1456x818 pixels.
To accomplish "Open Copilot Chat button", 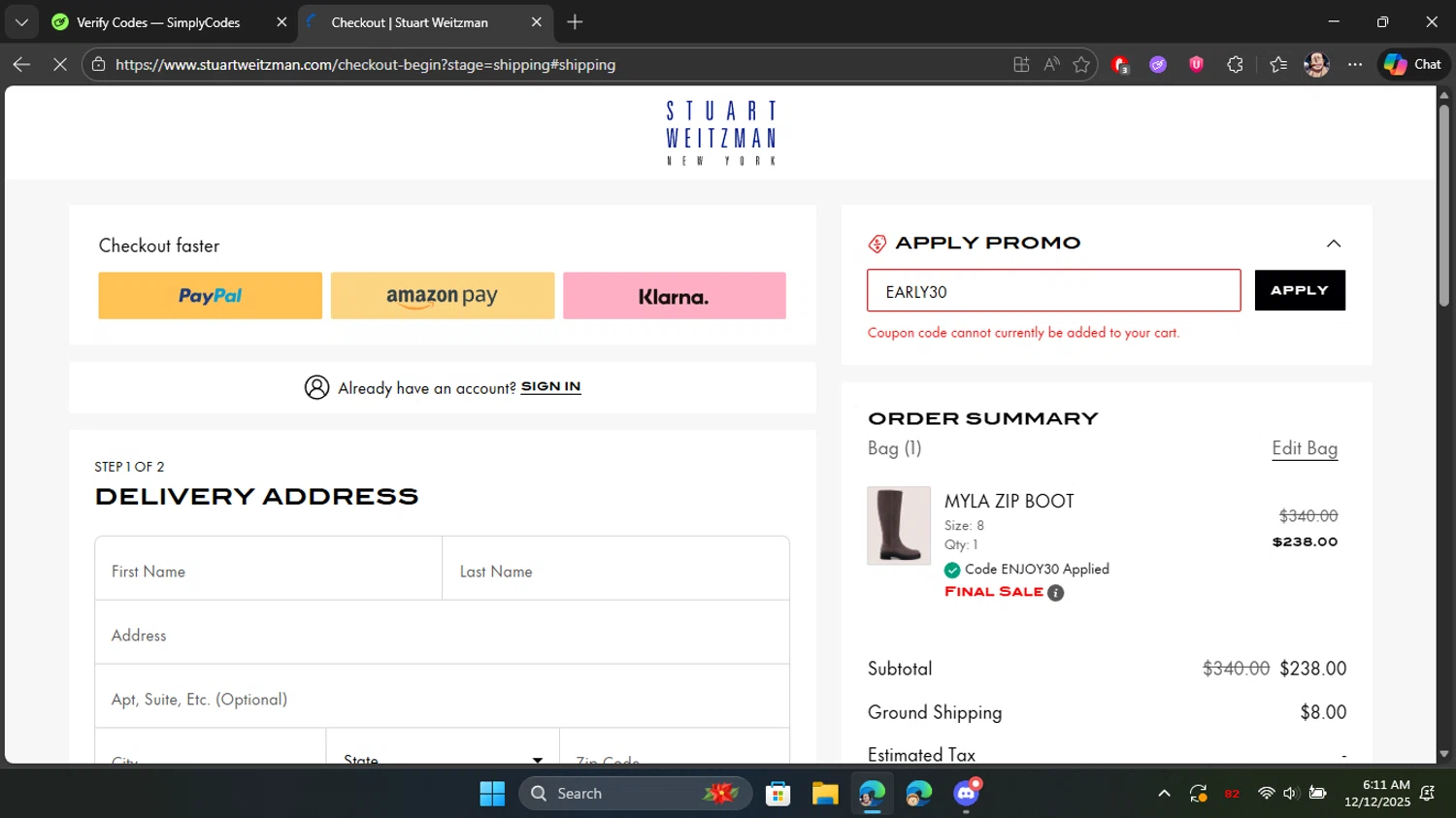I will point(1412,64).
